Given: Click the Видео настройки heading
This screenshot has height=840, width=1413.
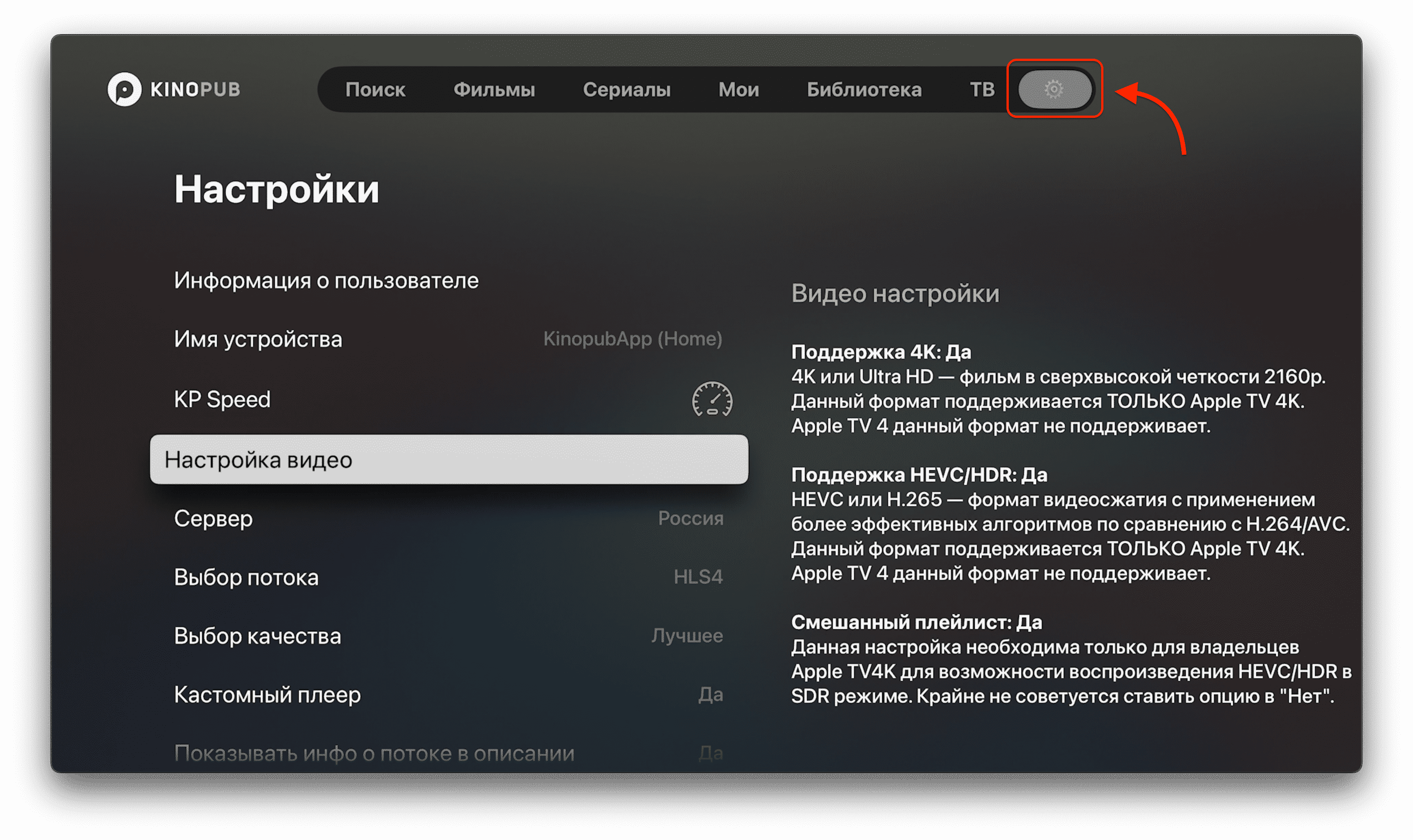Looking at the screenshot, I should point(895,294).
